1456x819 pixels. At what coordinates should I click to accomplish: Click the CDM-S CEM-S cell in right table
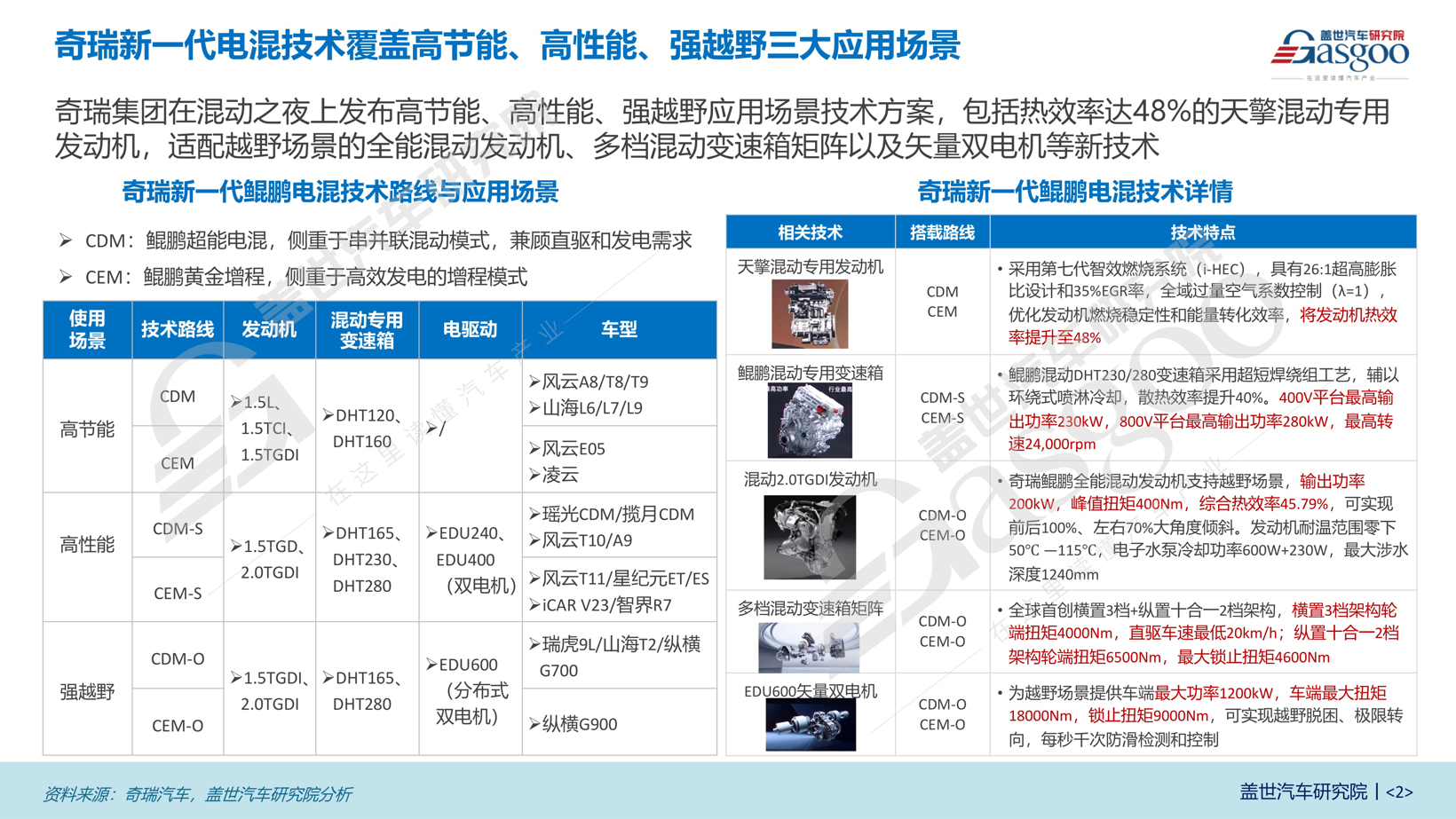click(x=942, y=408)
